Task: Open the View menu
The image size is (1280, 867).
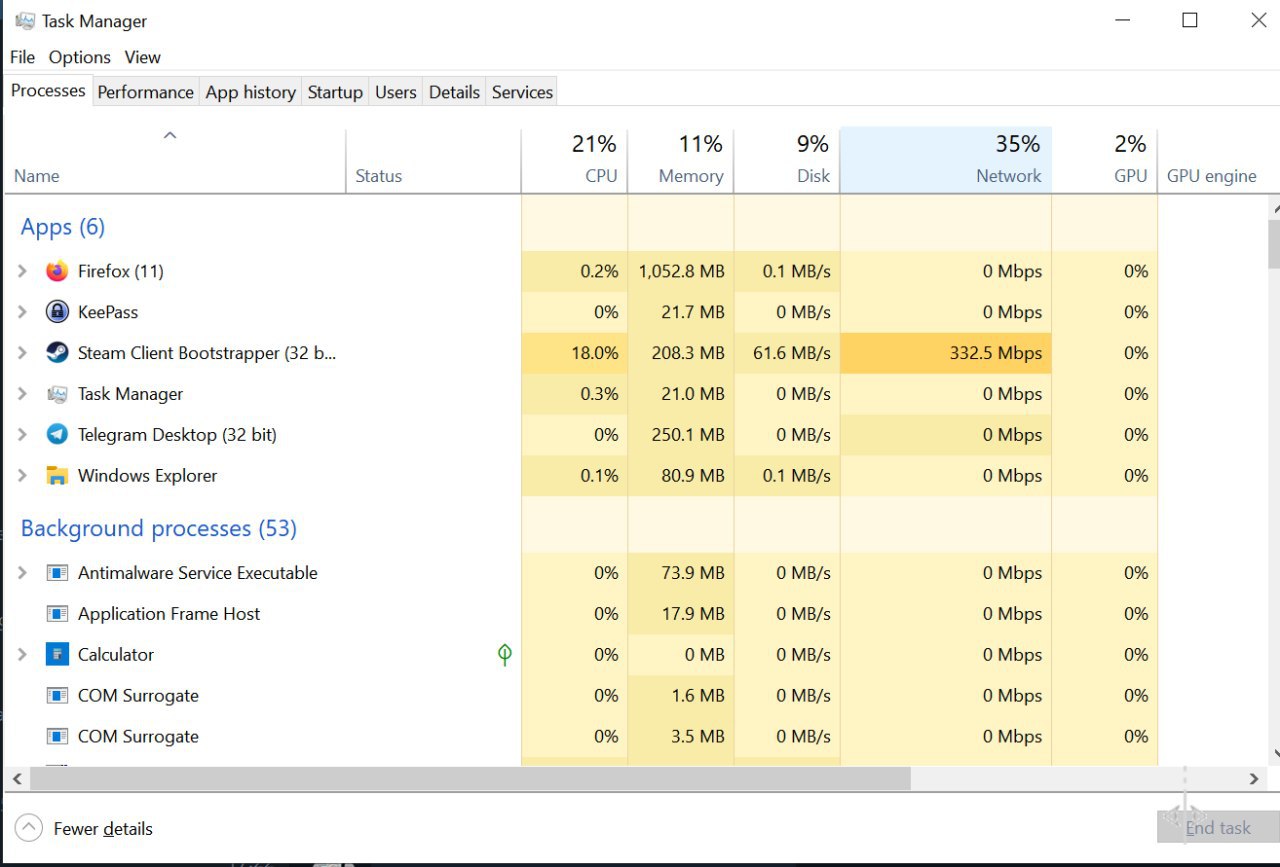Action: pyautogui.click(x=143, y=57)
